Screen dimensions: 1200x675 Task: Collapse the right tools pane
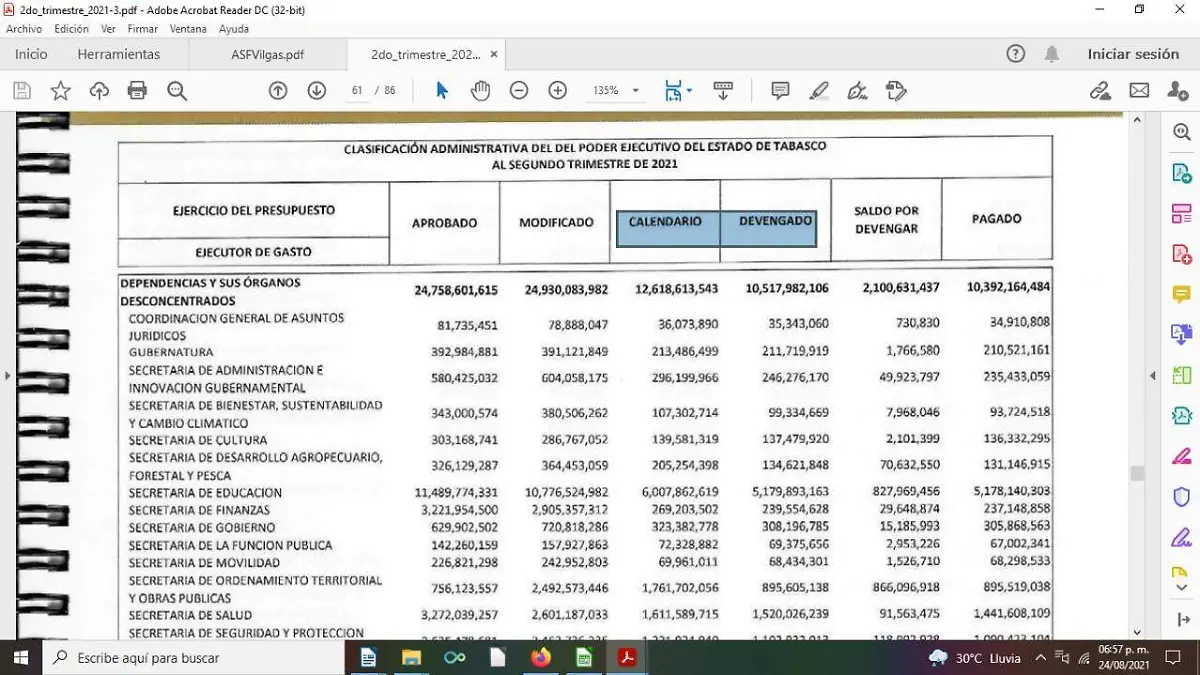1152,376
